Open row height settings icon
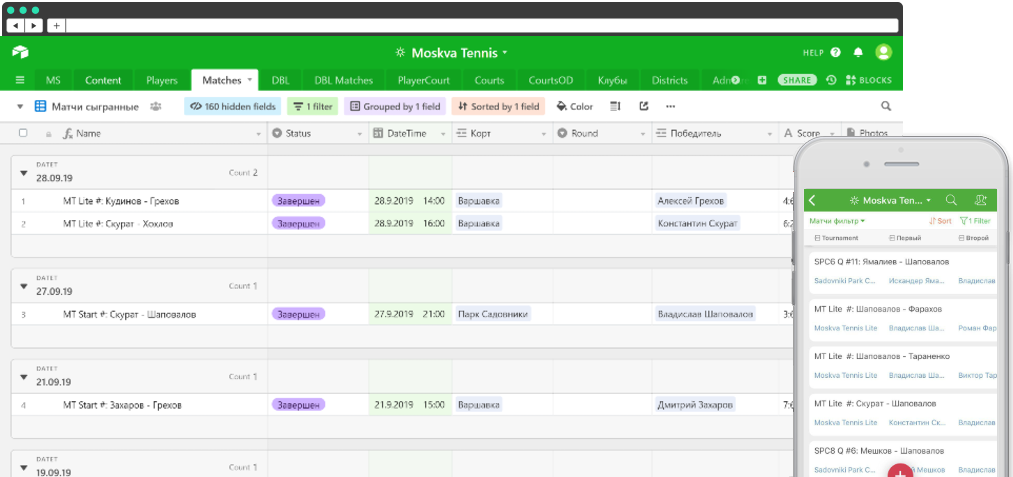Image resolution: width=1013 pixels, height=477 pixels. tap(615, 107)
